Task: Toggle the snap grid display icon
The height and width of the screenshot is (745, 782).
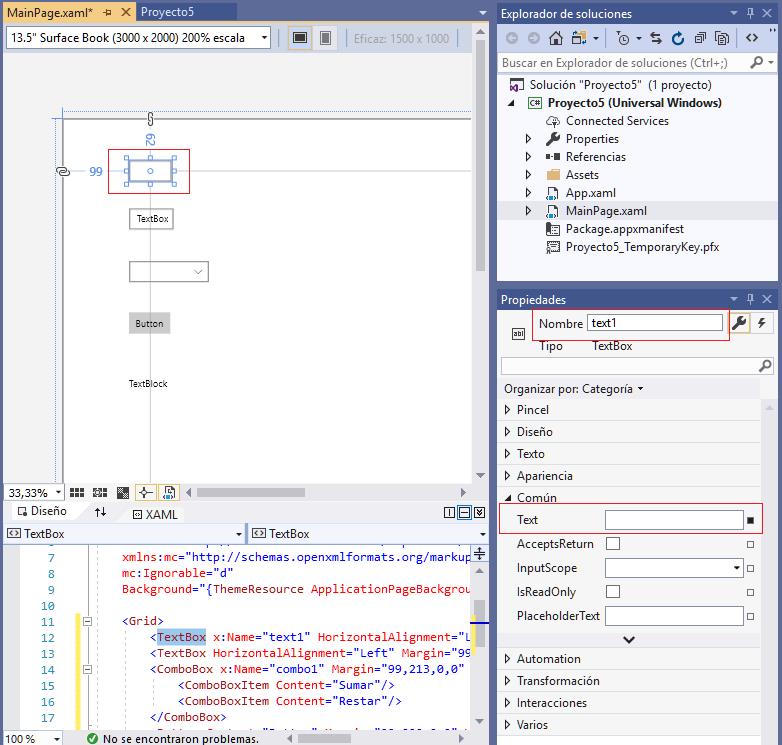Action: [77, 493]
